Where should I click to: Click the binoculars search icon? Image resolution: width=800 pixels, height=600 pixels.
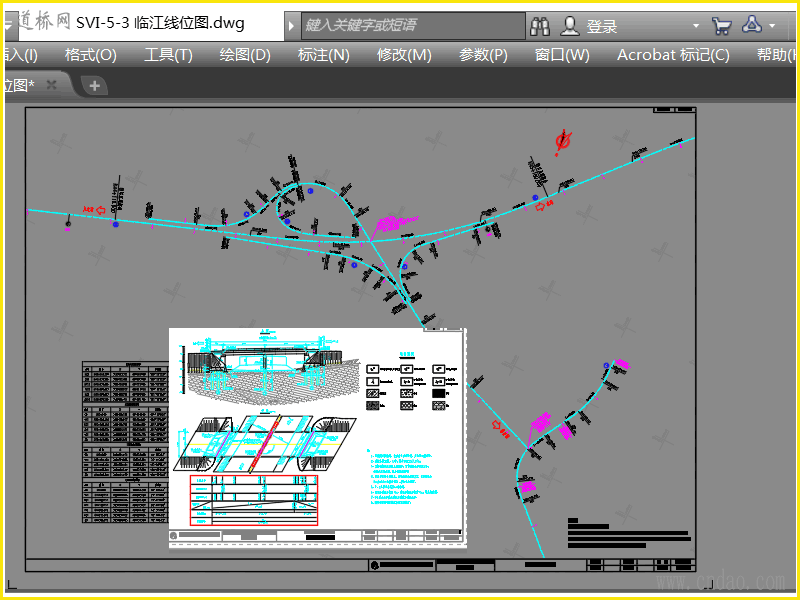(x=540, y=26)
